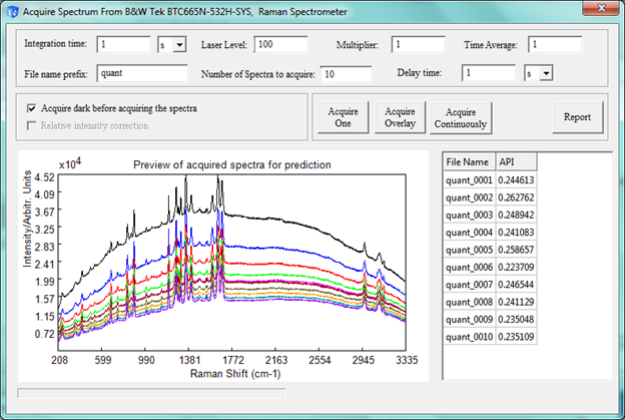Click API value 0.235048
This screenshot has height=420, width=625.
coord(516,319)
